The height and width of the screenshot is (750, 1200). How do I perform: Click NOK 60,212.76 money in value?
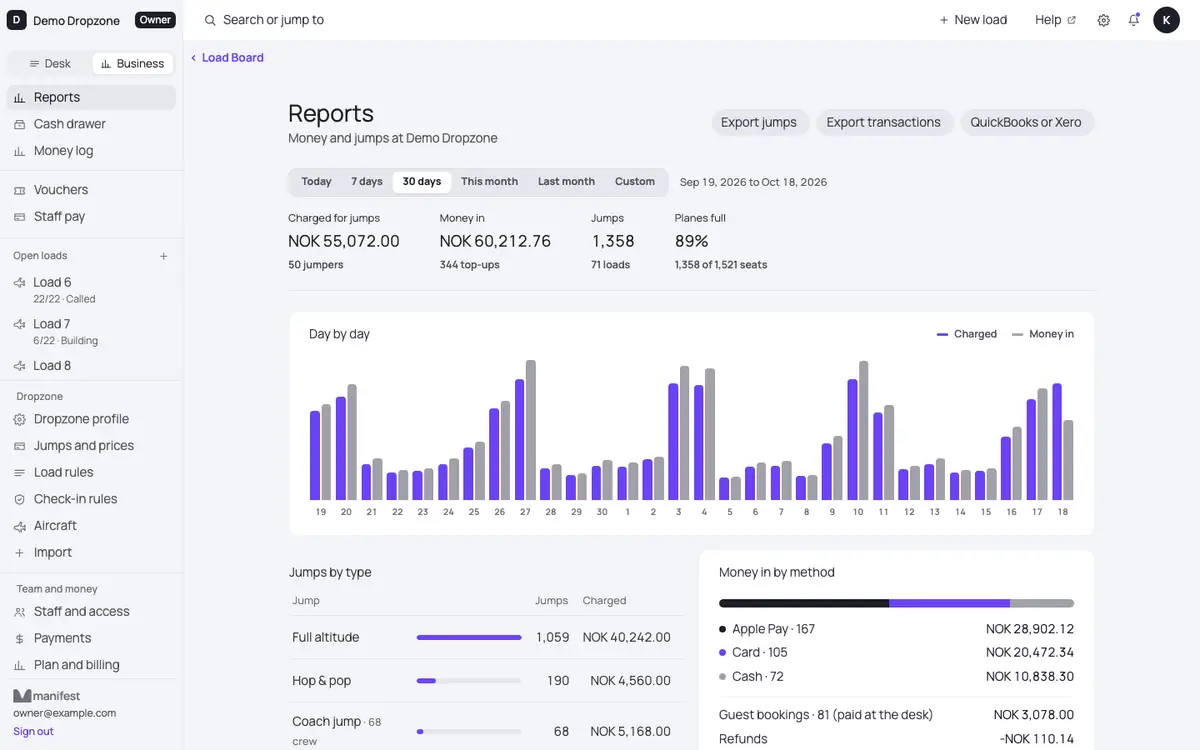tap(495, 241)
